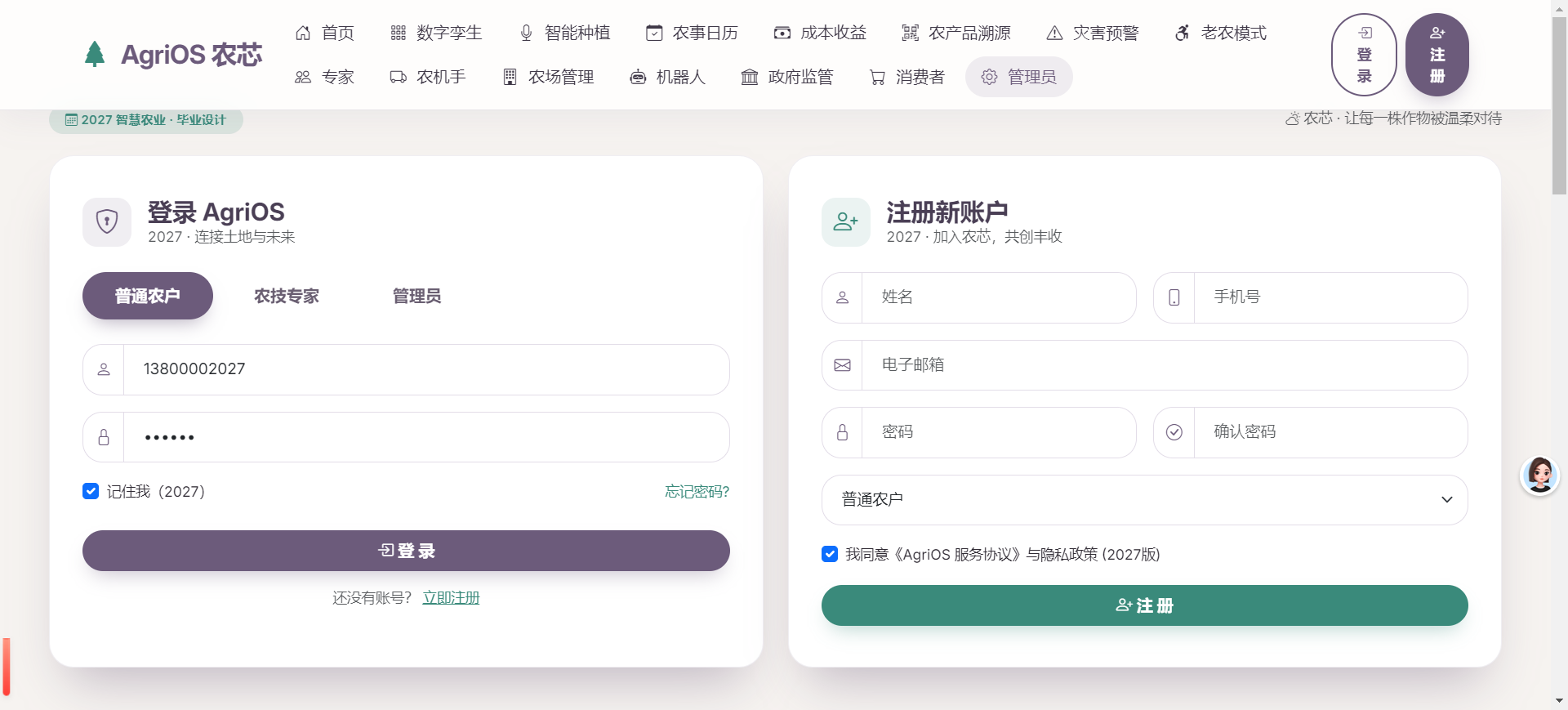The height and width of the screenshot is (710, 1568).
Task: Expand the 普通农户 role dropdown
Action: click(1144, 500)
